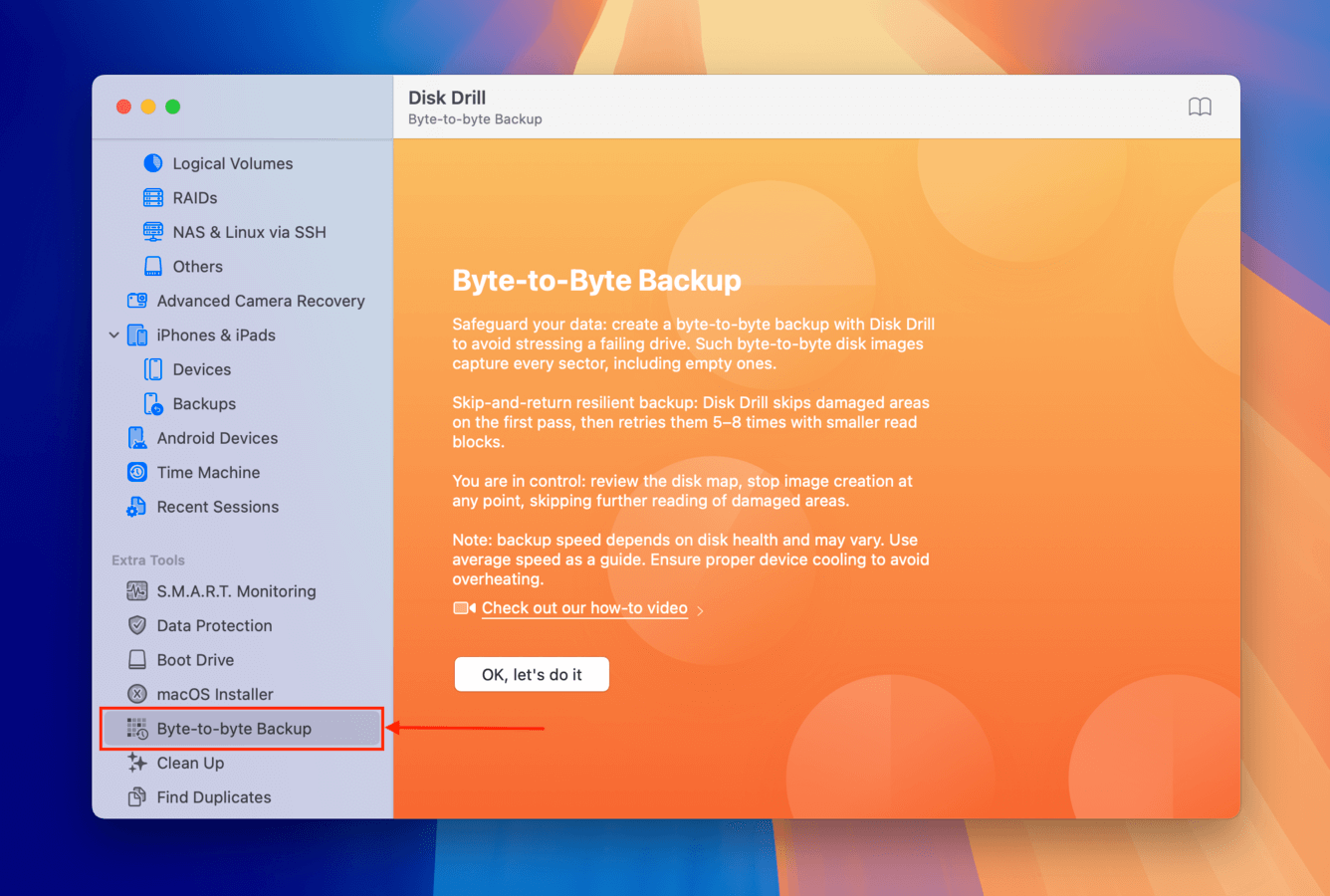
Task: Click the Devices phone icon
Action: 152,369
